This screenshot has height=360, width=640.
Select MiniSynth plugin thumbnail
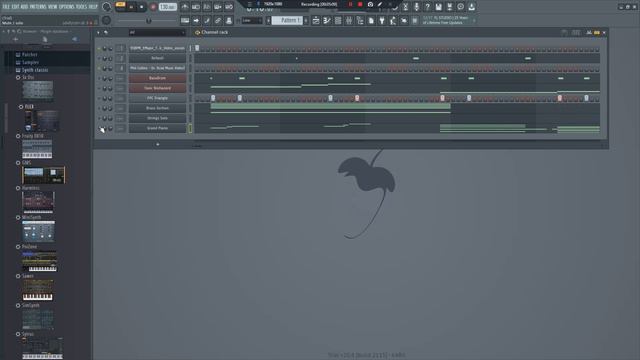[38, 231]
